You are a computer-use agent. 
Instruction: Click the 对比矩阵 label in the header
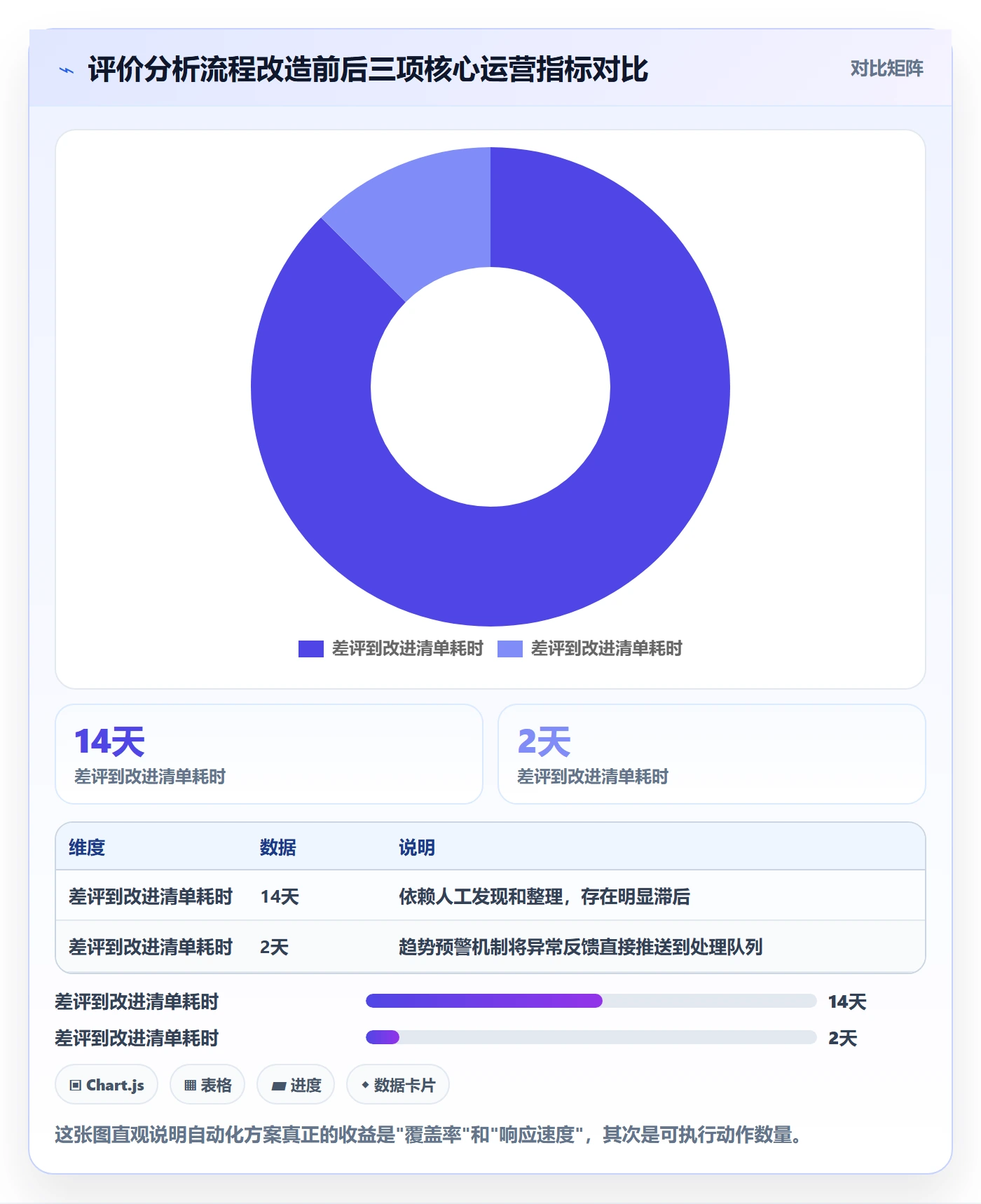(886, 69)
